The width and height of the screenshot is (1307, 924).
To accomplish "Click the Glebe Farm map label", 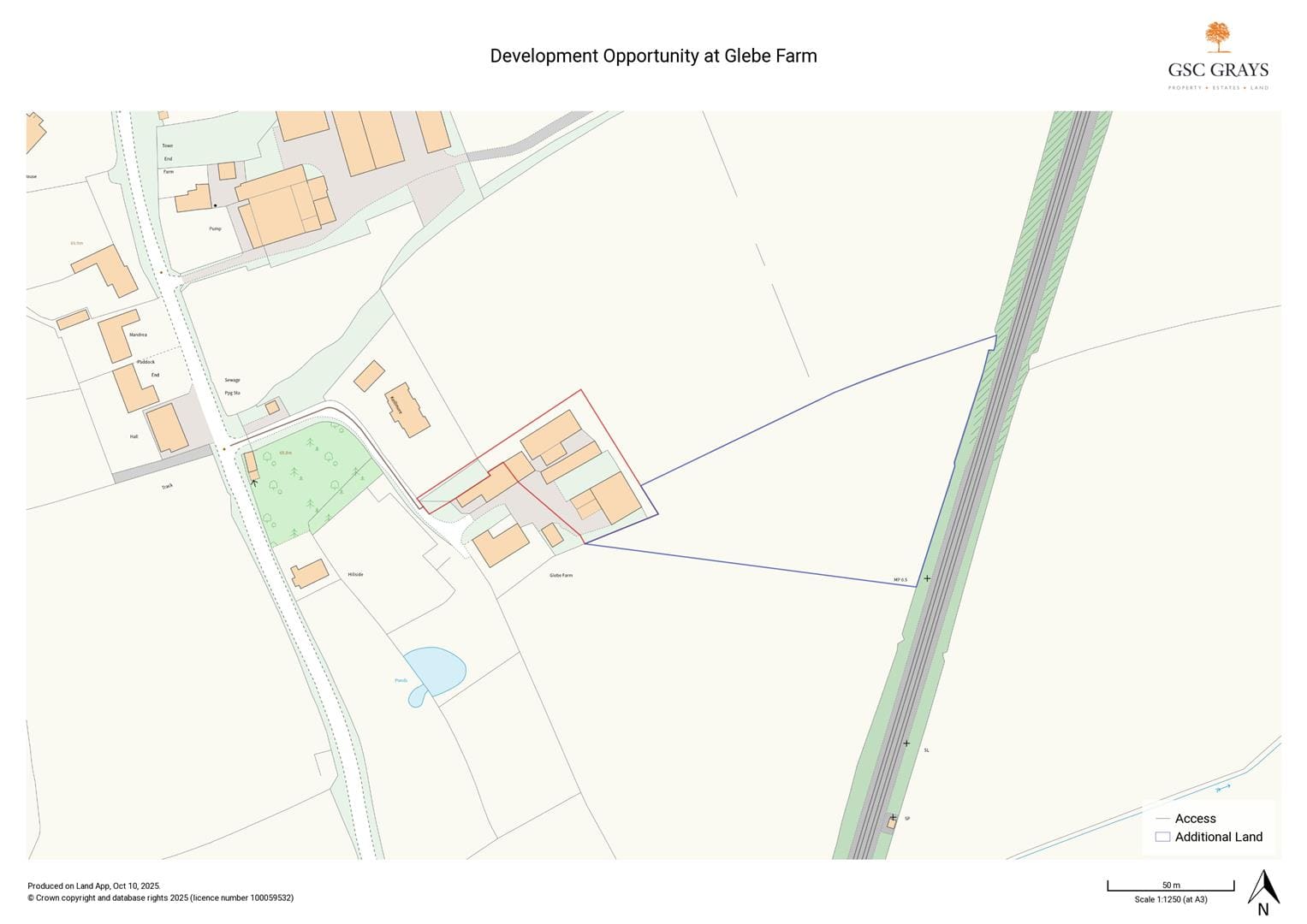I will point(561,576).
